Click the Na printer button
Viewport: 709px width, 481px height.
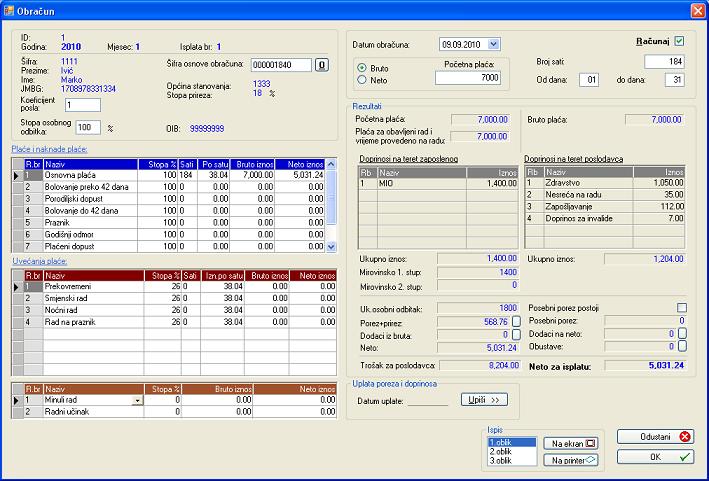tap(573, 459)
